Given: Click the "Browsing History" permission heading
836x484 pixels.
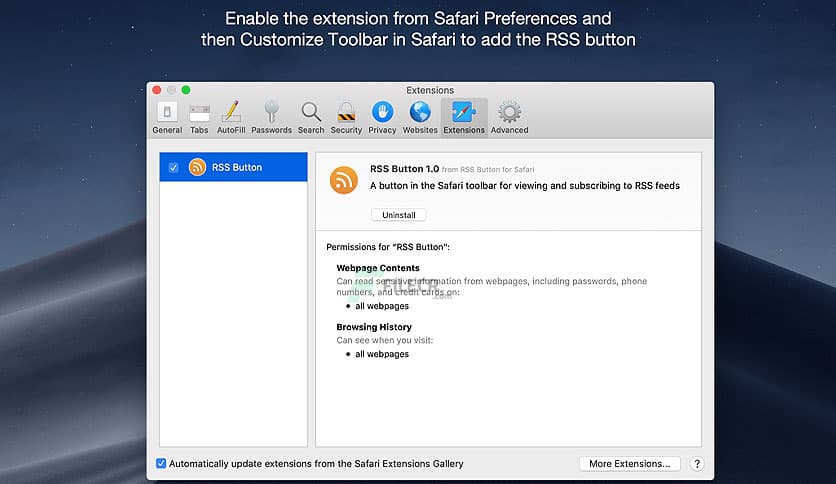Looking at the screenshot, I should (x=374, y=327).
